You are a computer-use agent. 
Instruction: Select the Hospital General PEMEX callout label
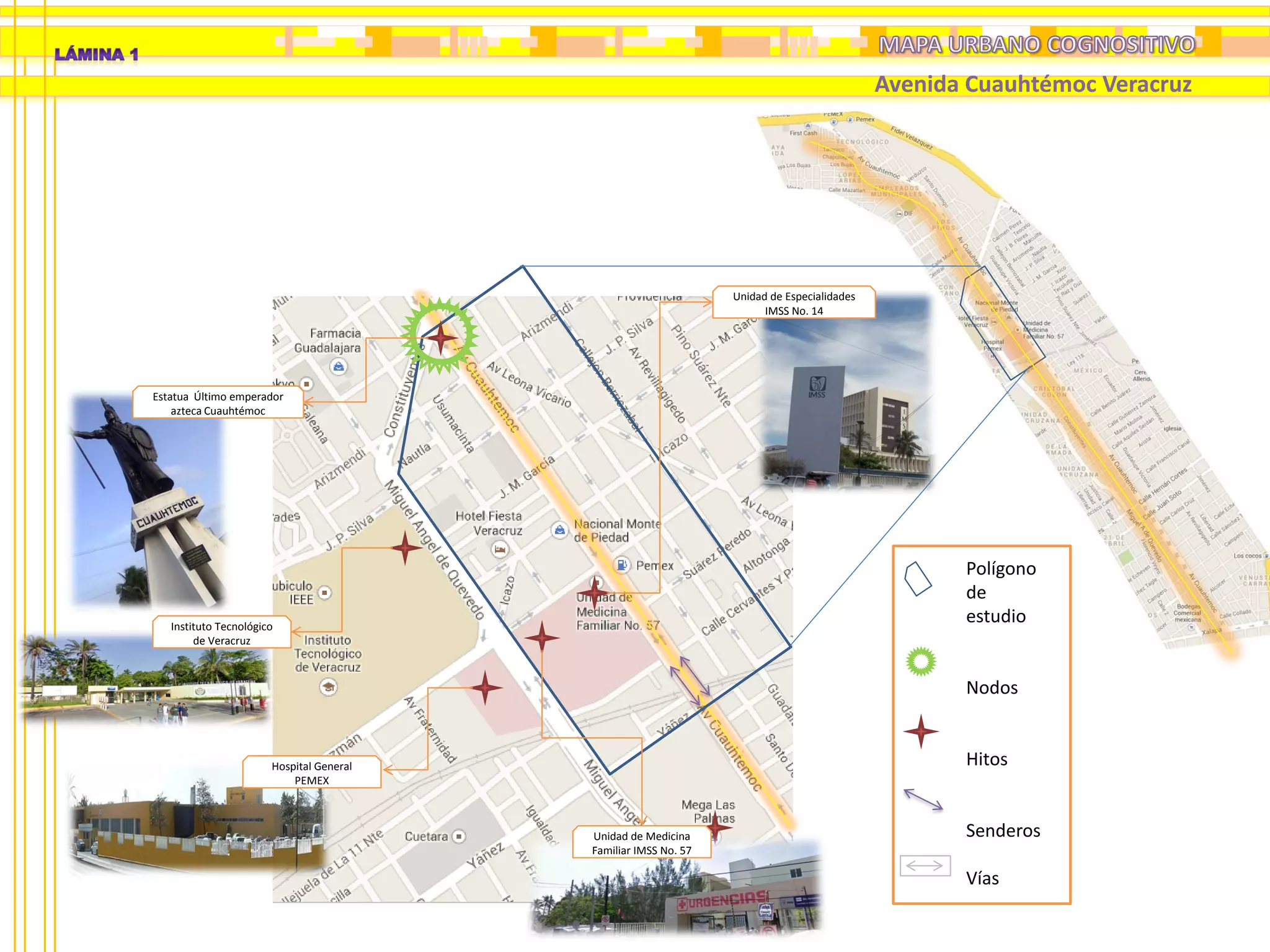[311, 773]
